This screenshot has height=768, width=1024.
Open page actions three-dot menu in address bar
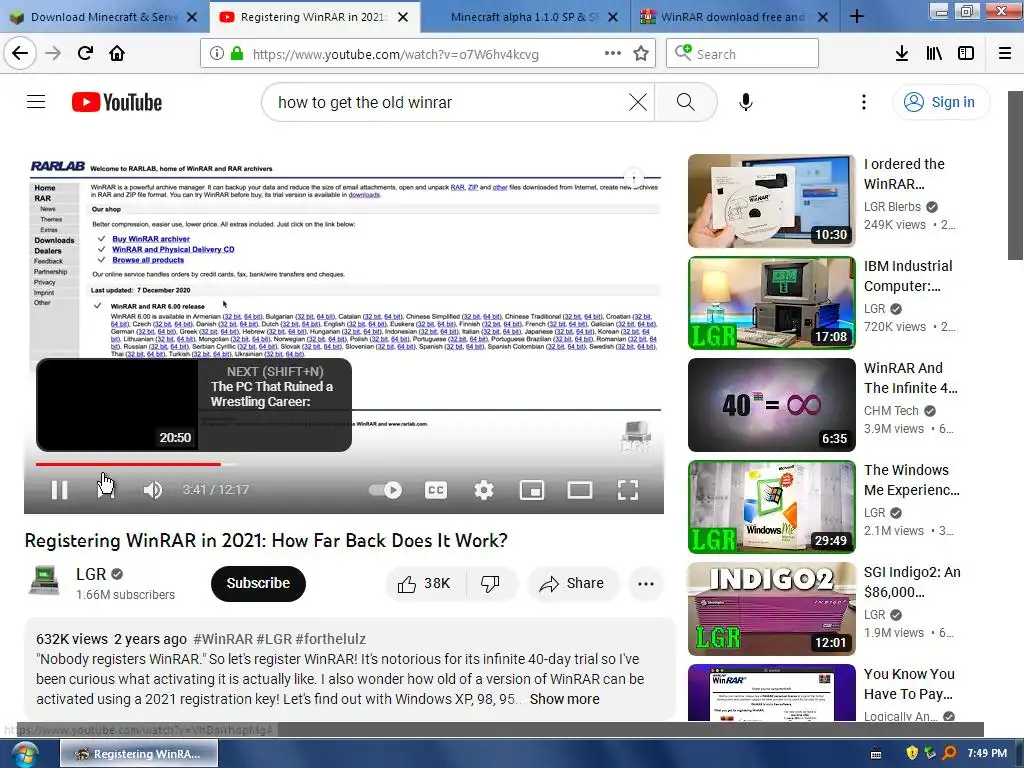coord(613,53)
